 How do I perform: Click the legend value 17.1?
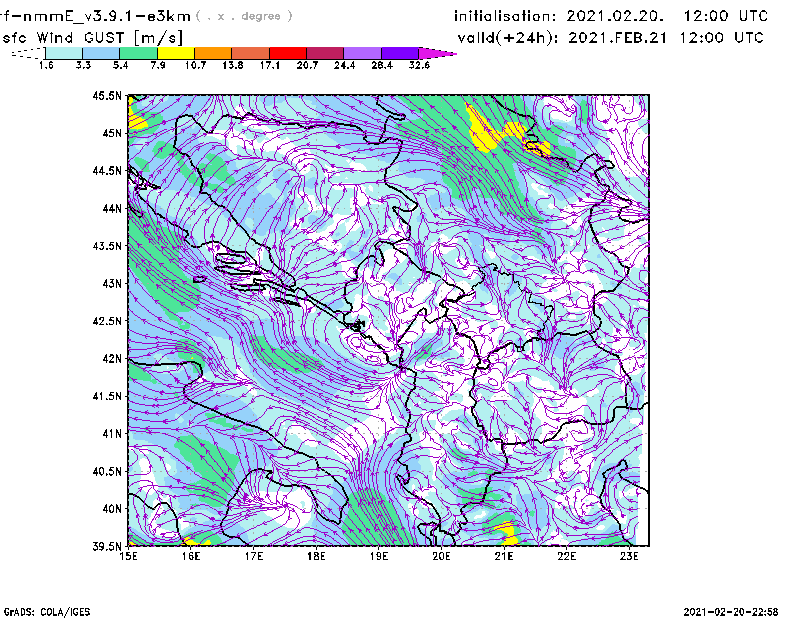(269, 65)
